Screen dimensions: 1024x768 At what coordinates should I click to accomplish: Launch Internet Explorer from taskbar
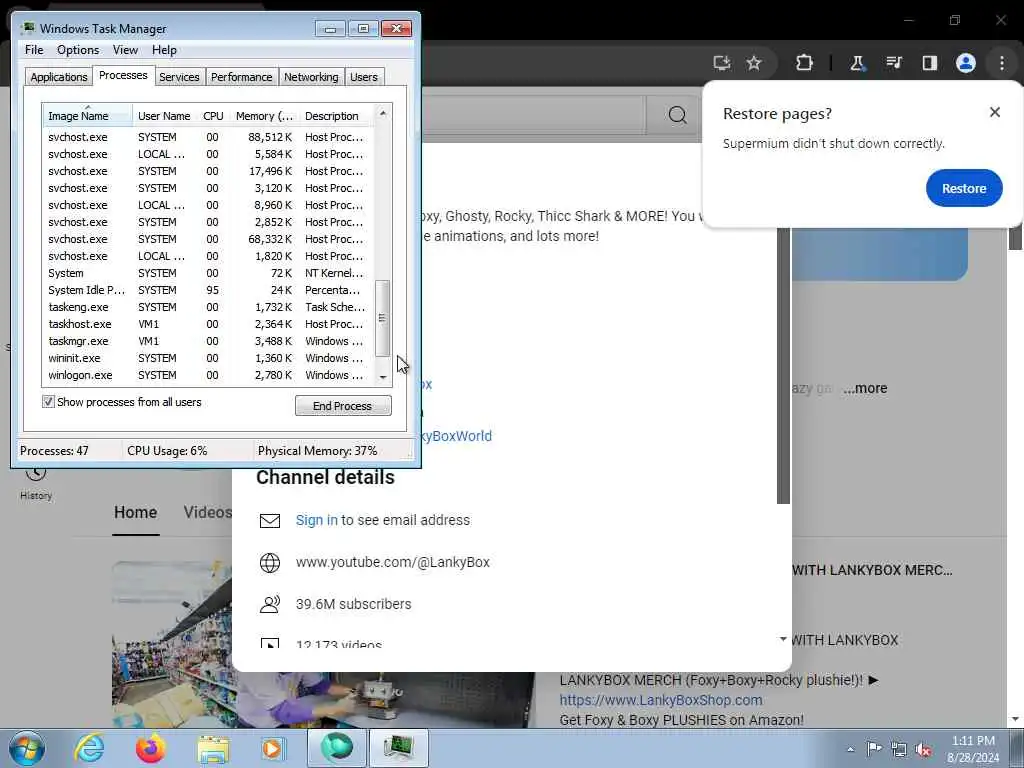pyautogui.click(x=89, y=748)
